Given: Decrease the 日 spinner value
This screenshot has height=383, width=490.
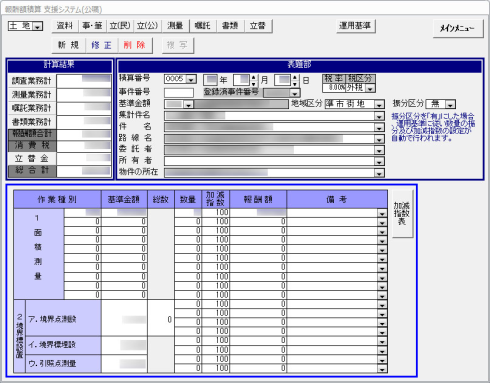Looking at the screenshot, I should coord(295,83).
